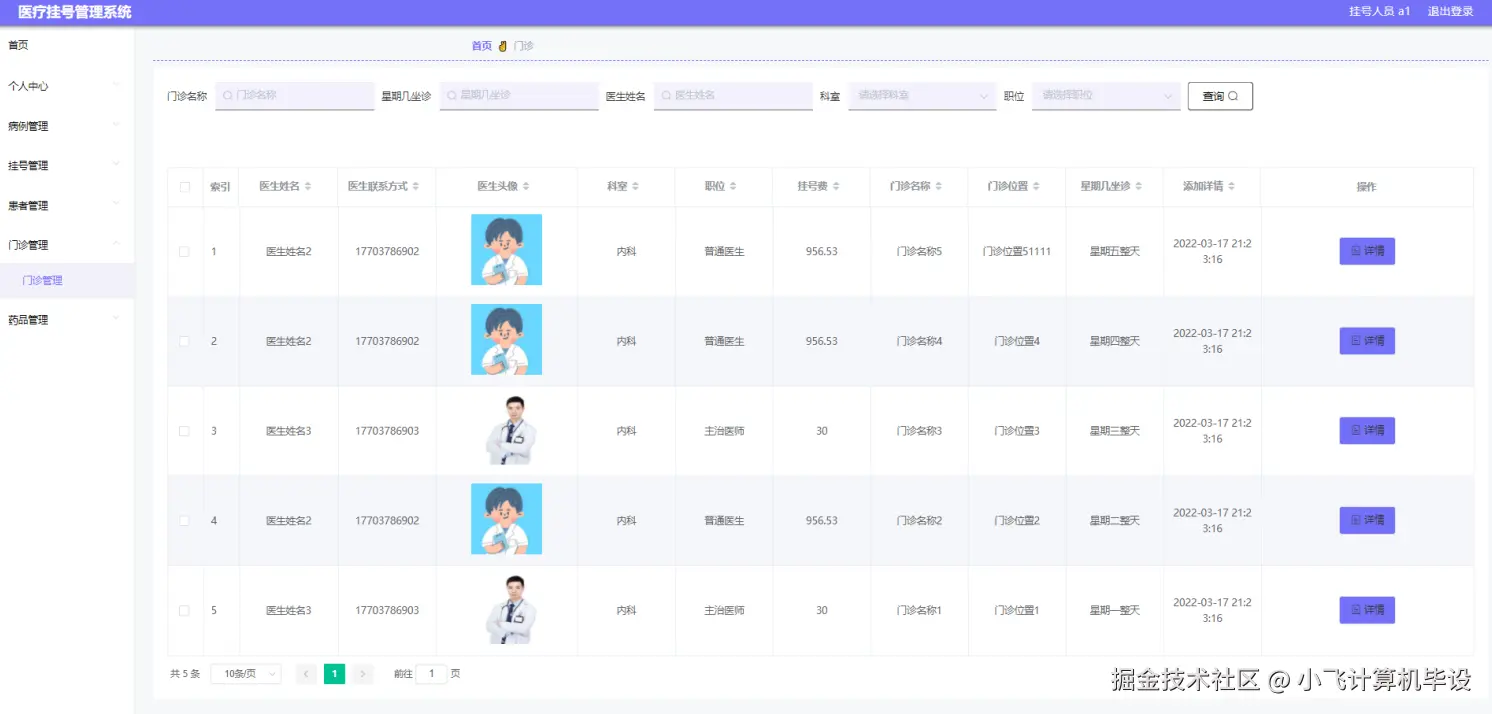Viewport: 1492px width, 714px height.
Task: Sort by 星期几坐诊 column arrows
Action: (1138, 187)
